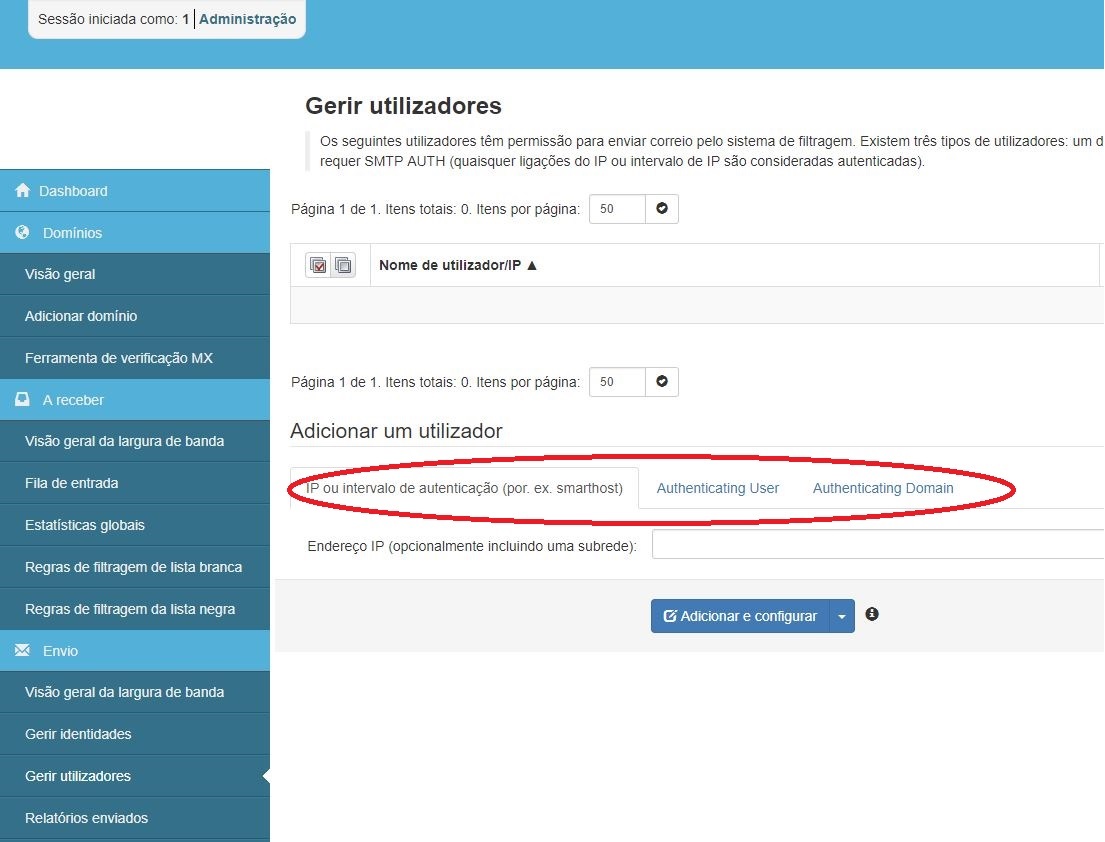
Task: Click the top Itens por página field
Action: tap(616, 209)
